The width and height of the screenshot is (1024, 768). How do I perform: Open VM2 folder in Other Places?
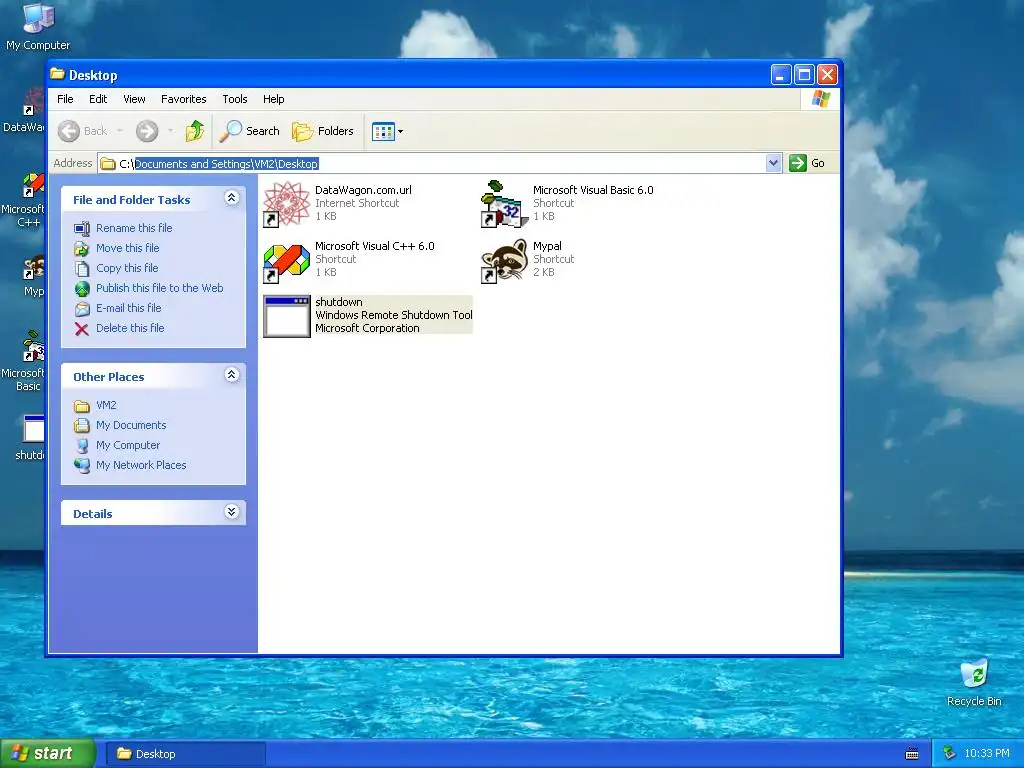(106, 406)
